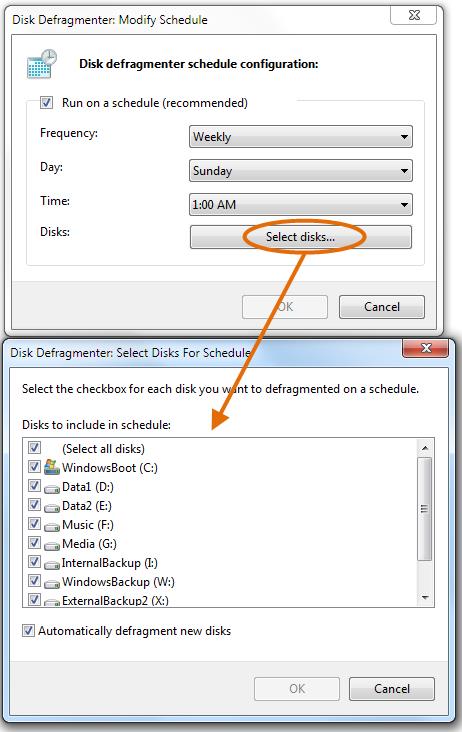Uncheck the ExternalBackup2 (X:) checkbox
This screenshot has height=732, width=462.
(x=34, y=599)
